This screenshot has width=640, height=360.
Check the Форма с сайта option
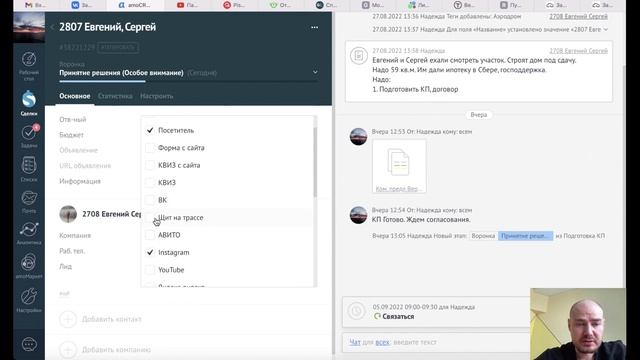click(150, 148)
